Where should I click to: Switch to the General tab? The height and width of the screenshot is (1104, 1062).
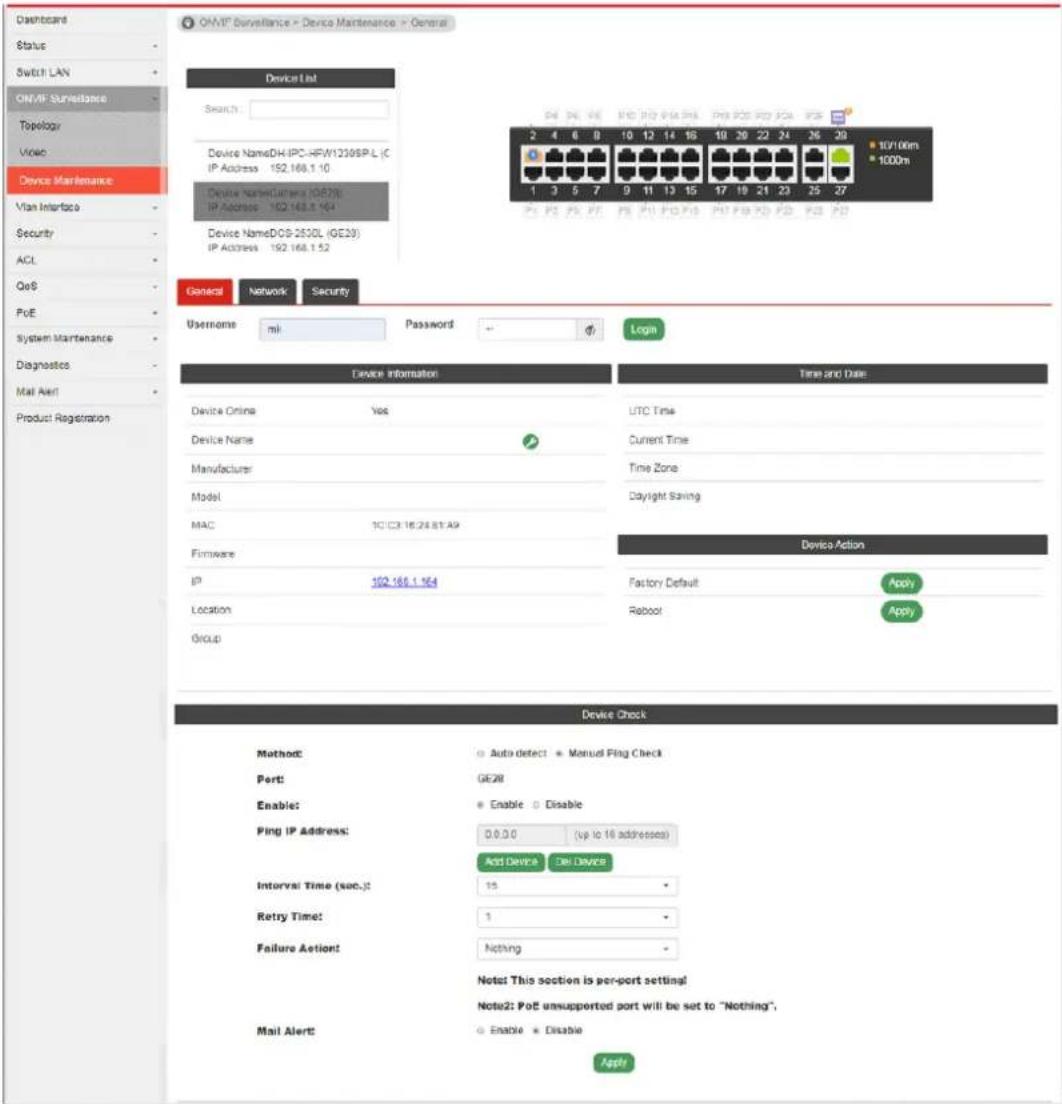[x=205, y=291]
